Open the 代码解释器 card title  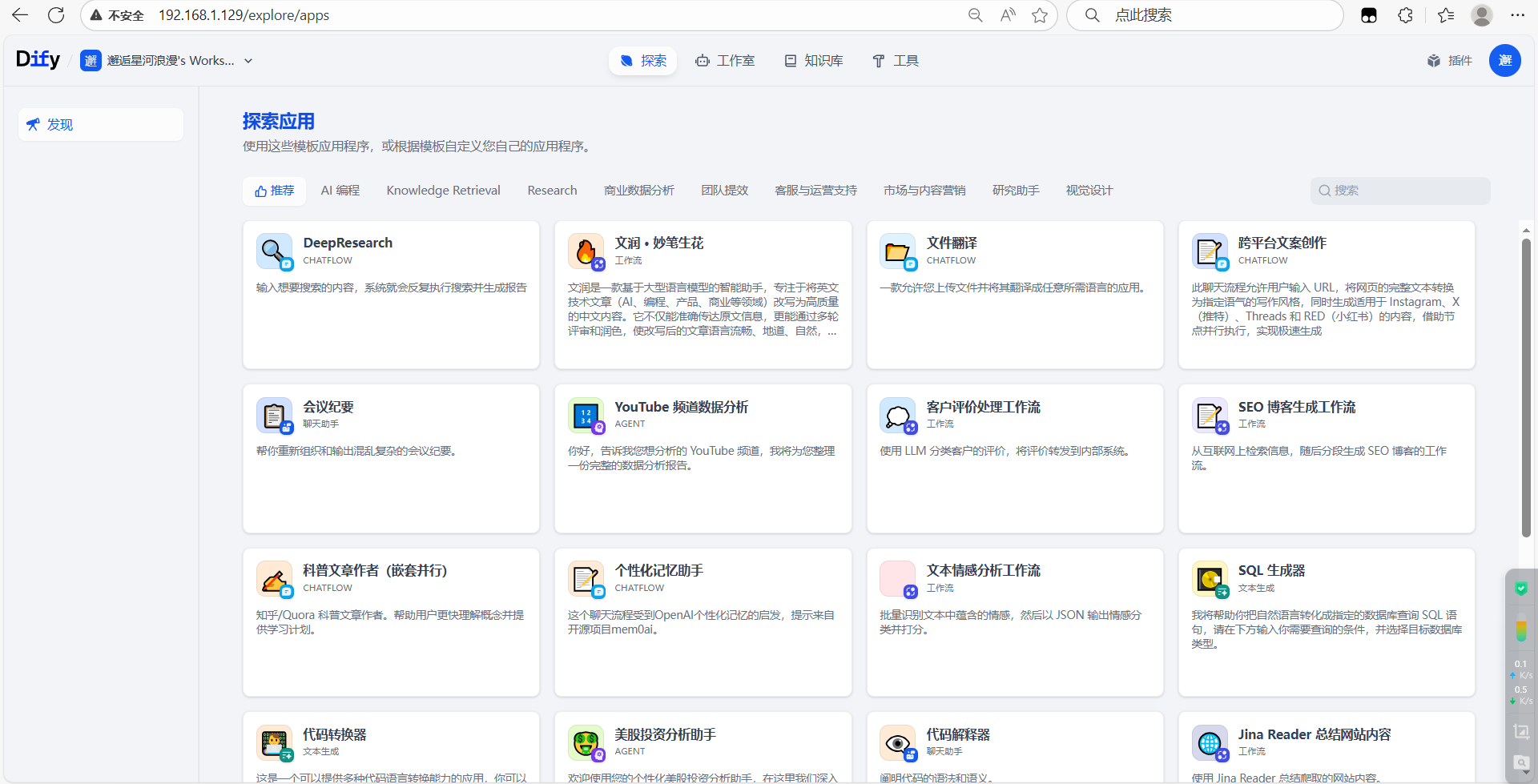pyautogui.click(x=958, y=734)
